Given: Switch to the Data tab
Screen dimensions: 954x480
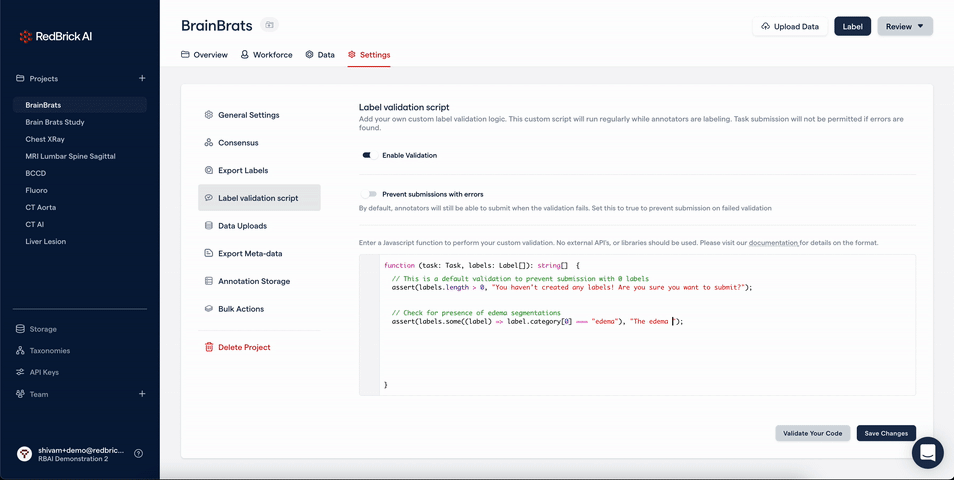Looking at the screenshot, I should (320, 55).
